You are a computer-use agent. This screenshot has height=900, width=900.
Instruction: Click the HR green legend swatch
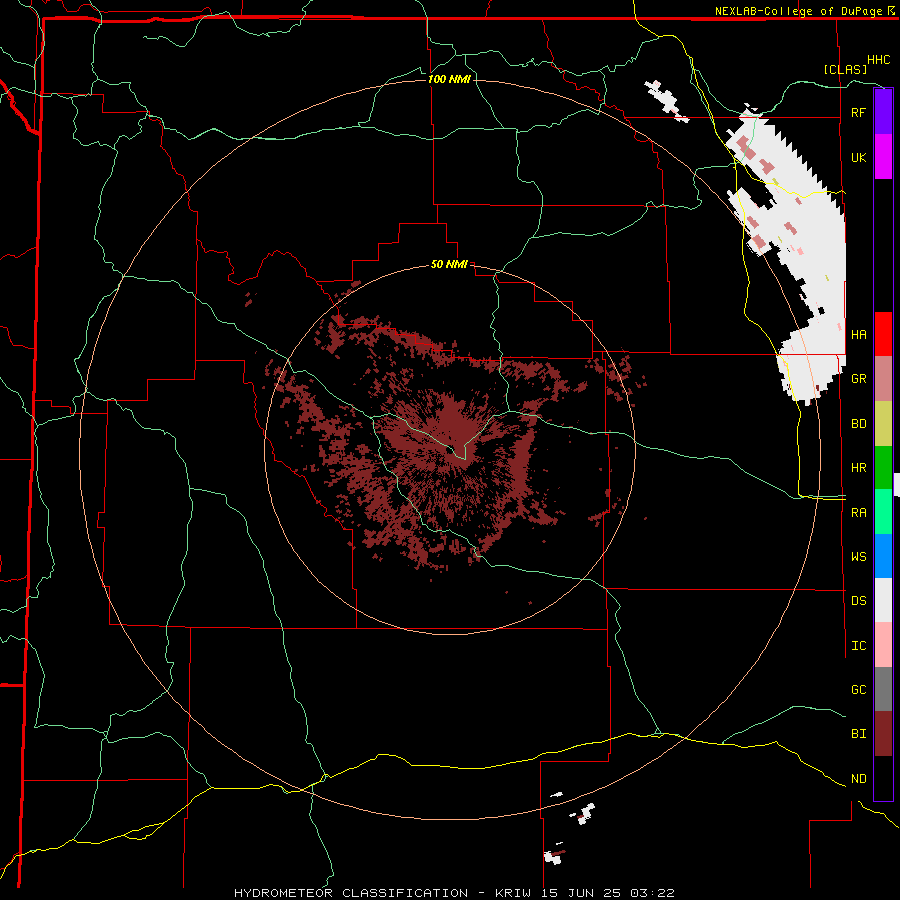coord(883,468)
